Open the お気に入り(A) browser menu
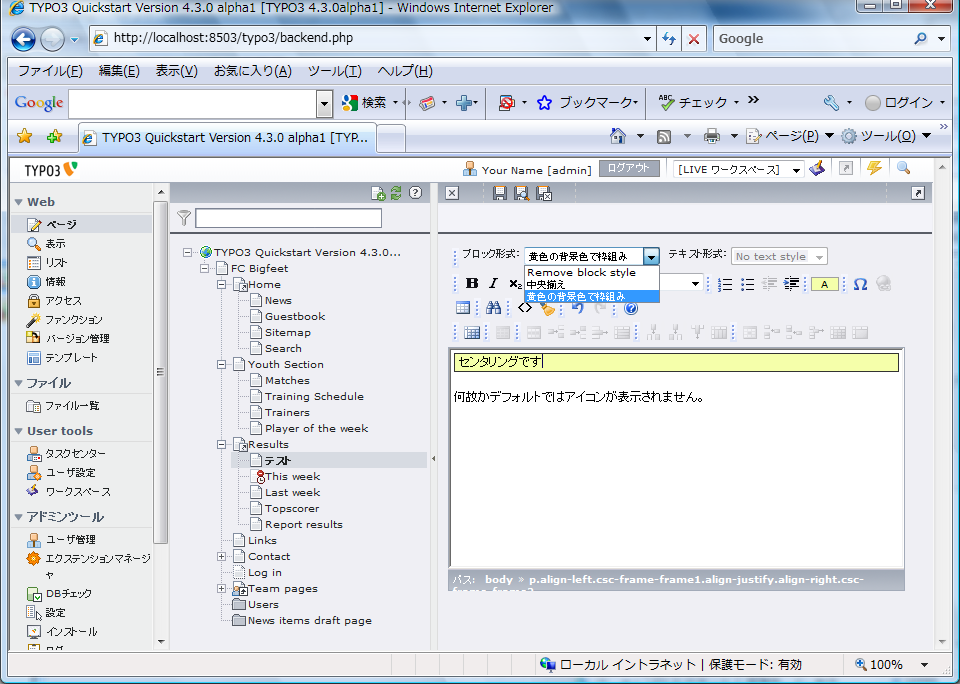The image size is (960, 684). (252, 71)
